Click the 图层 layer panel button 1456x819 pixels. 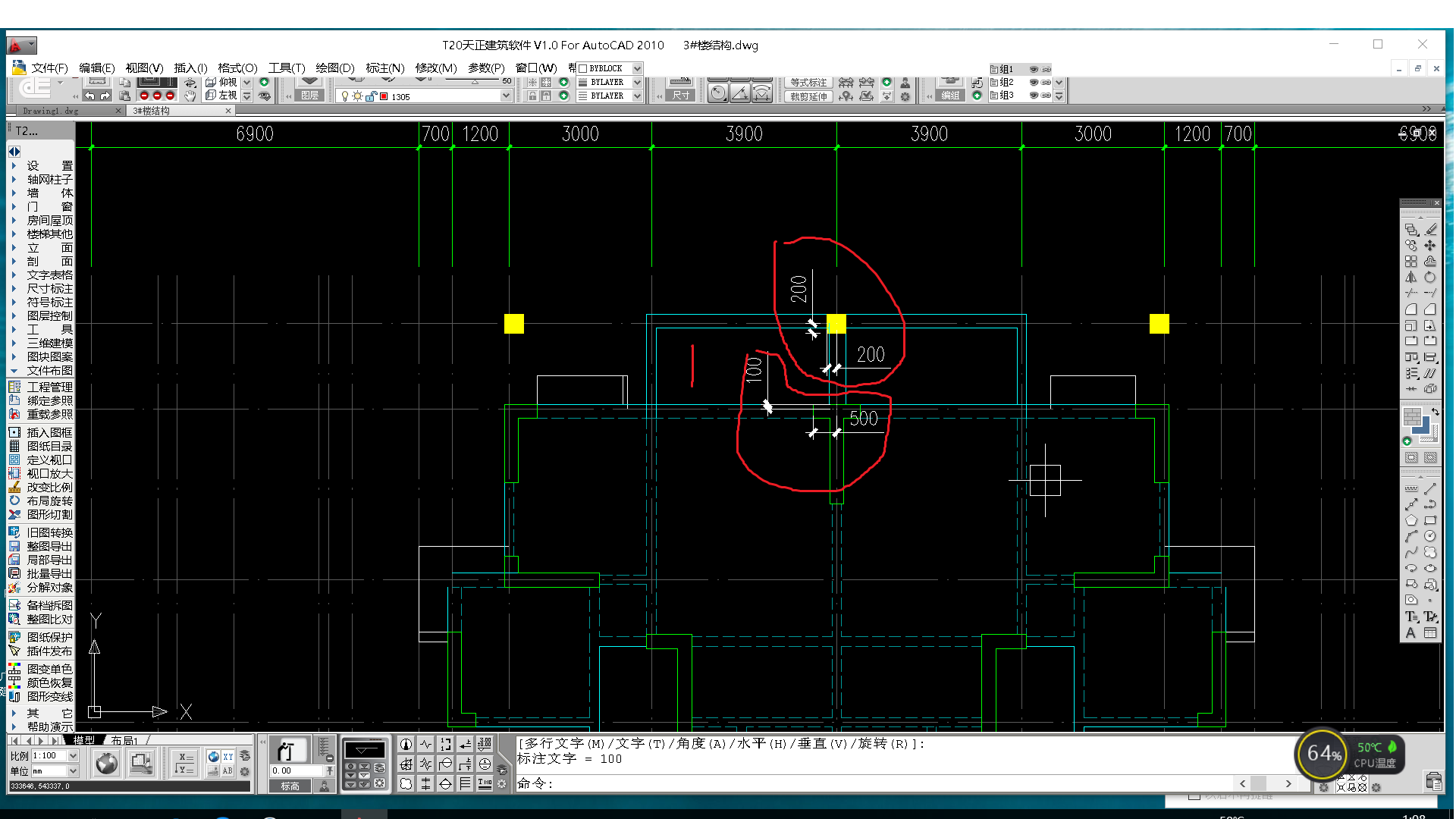click(x=309, y=96)
